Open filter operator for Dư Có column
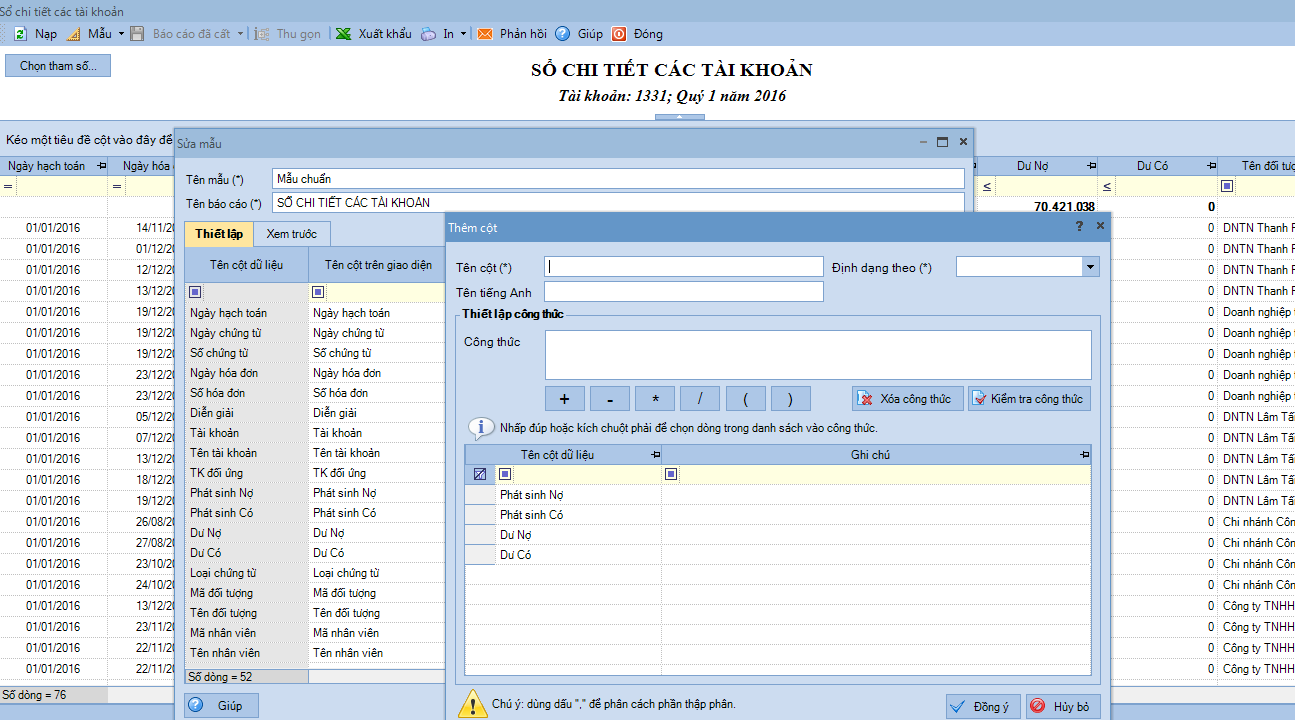The image size is (1295, 720). tap(1107, 186)
